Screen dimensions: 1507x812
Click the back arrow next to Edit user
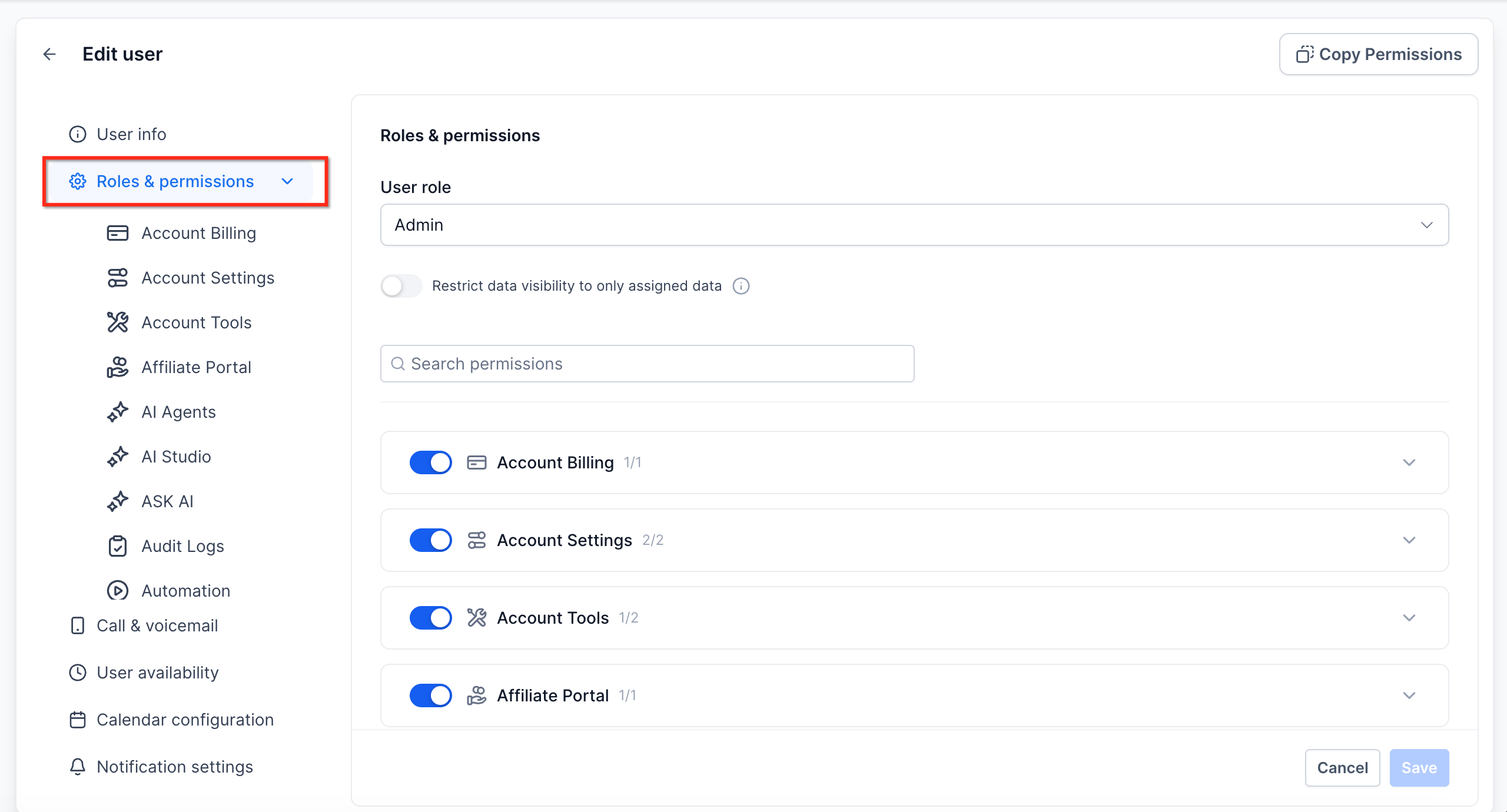(49, 54)
